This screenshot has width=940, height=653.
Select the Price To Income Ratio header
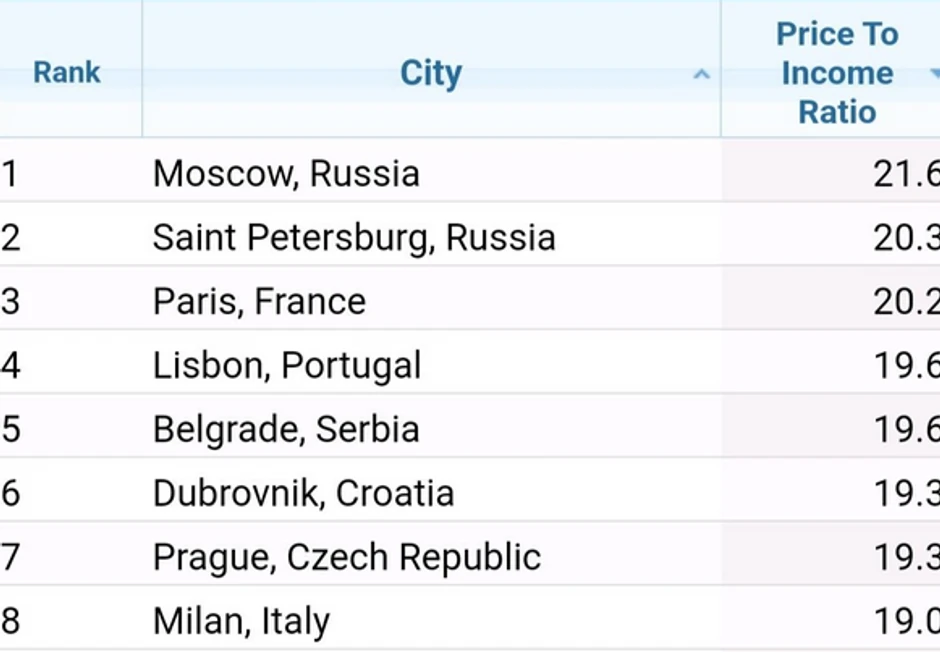click(x=836, y=73)
